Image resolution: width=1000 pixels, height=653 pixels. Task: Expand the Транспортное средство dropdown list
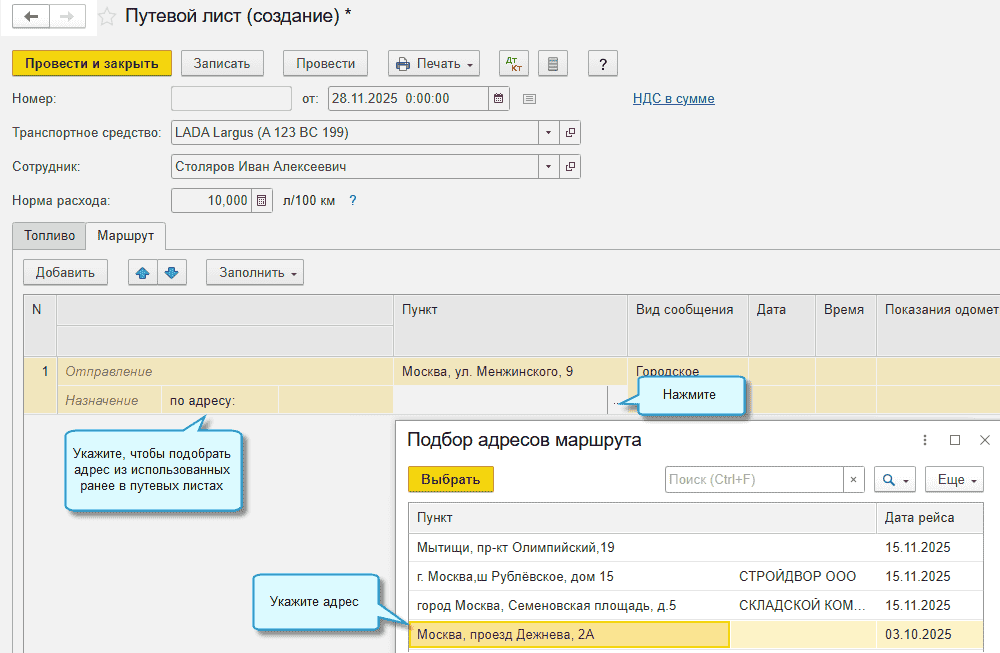548,133
